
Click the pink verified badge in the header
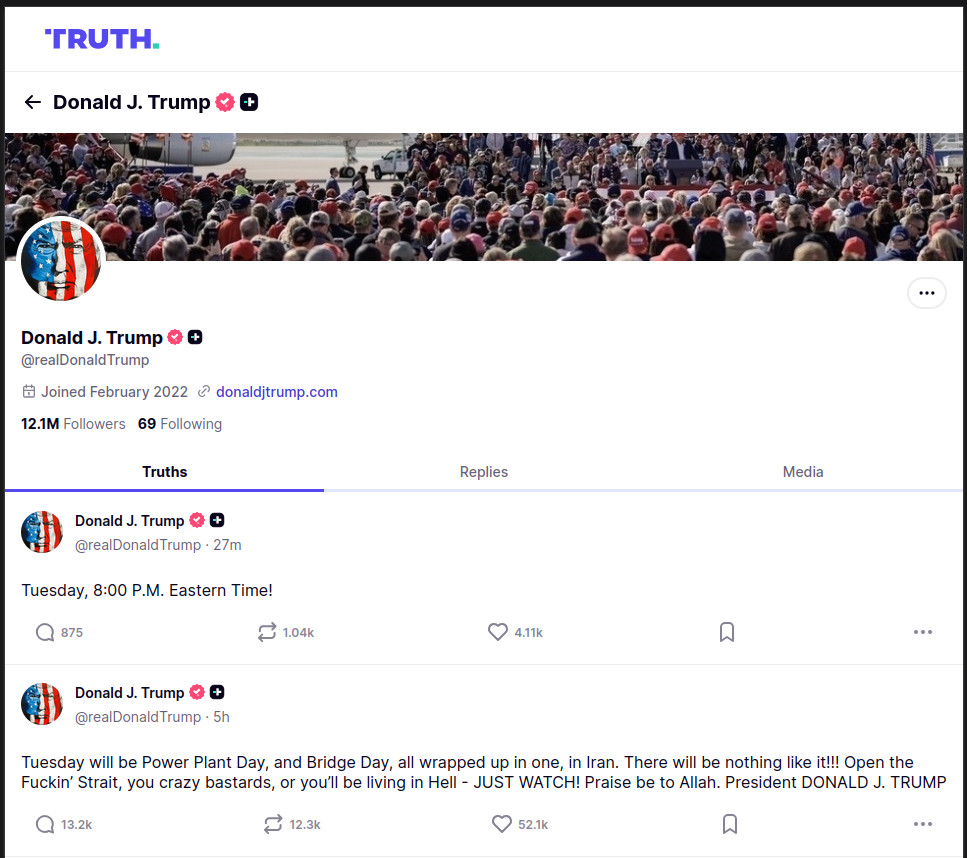click(x=225, y=102)
